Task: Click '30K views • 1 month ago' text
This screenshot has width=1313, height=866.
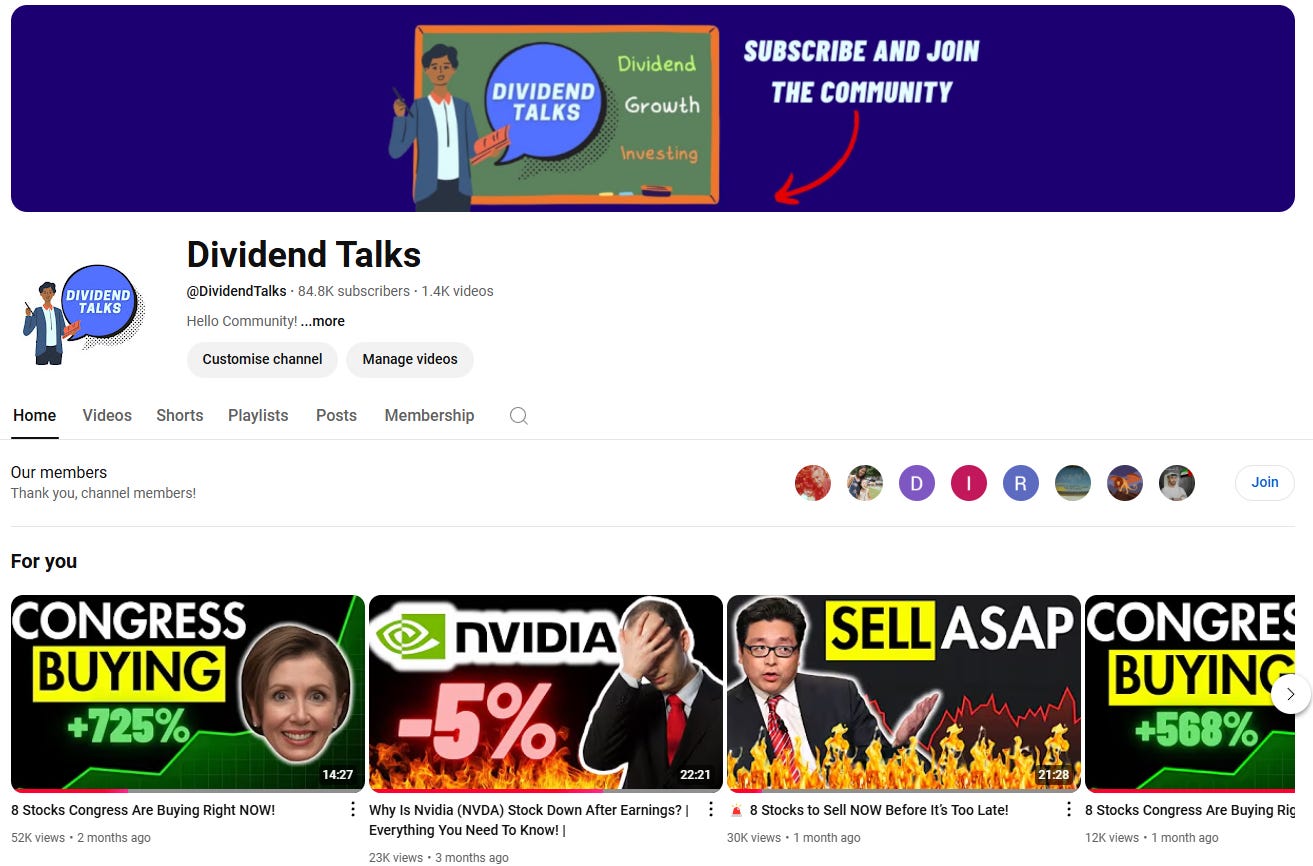Action: (794, 837)
